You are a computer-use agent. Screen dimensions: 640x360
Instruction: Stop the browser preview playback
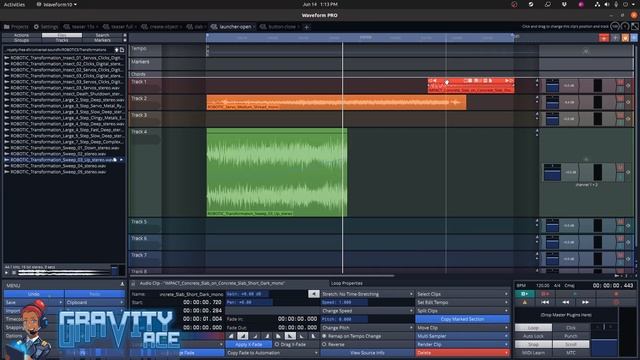14,273
